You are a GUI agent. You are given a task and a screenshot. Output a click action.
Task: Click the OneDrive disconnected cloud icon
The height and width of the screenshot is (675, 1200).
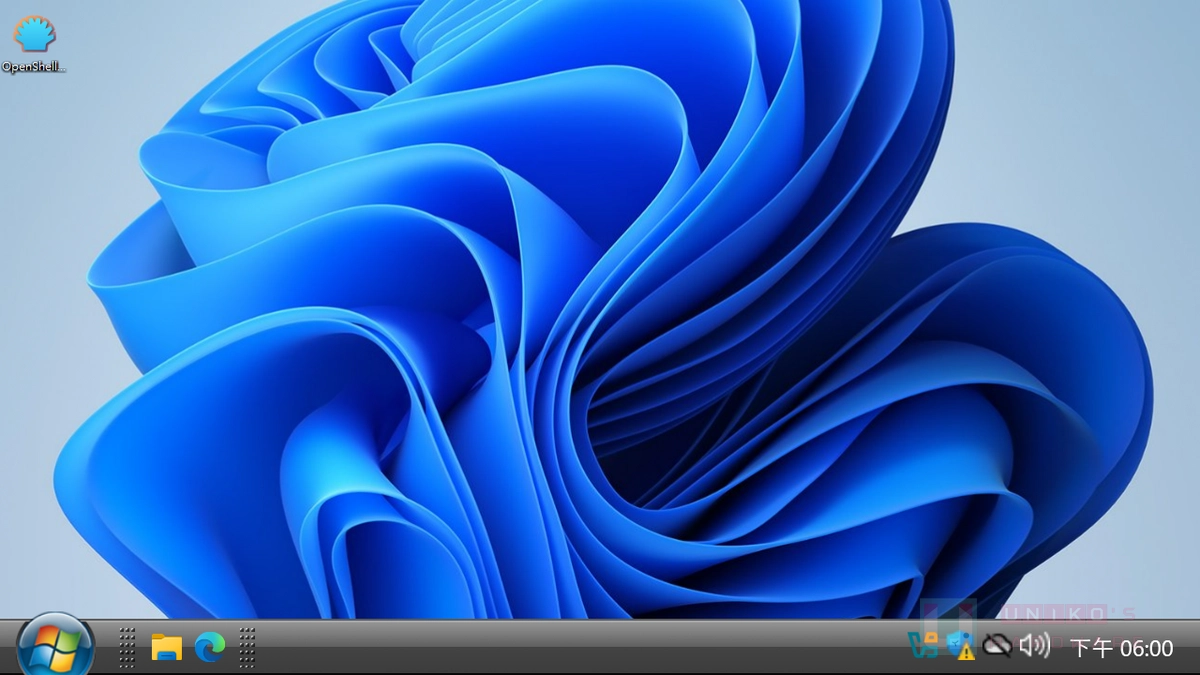tap(997, 646)
